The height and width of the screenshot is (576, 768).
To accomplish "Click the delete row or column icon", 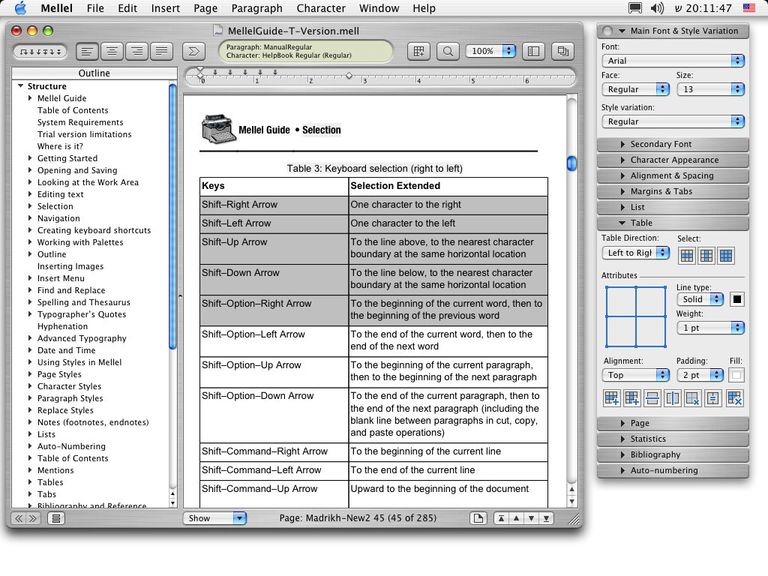I will [x=693, y=398].
